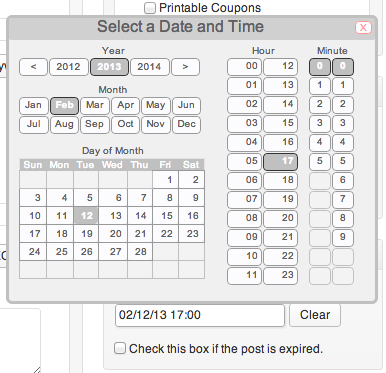The width and height of the screenshot is (386, 373).
Task: Set hour to 23
Action: tap(281, 276)
